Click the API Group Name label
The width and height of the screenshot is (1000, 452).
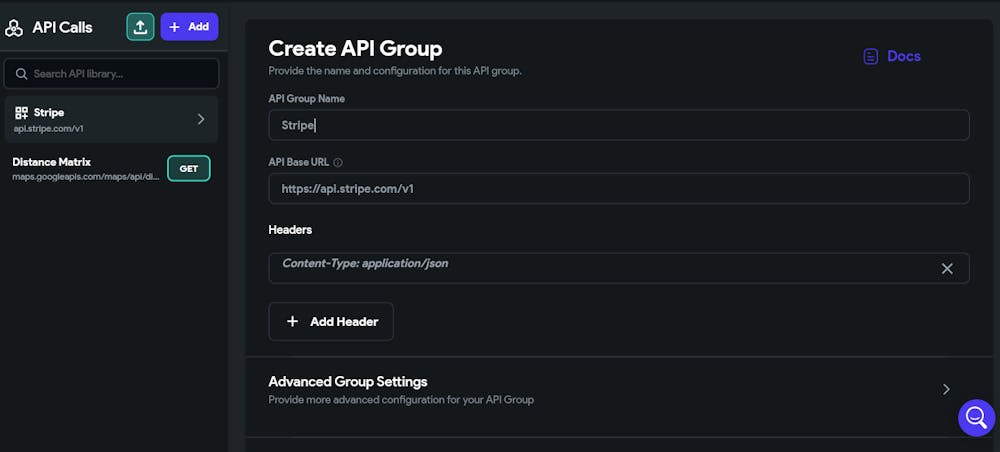(307, 99)
